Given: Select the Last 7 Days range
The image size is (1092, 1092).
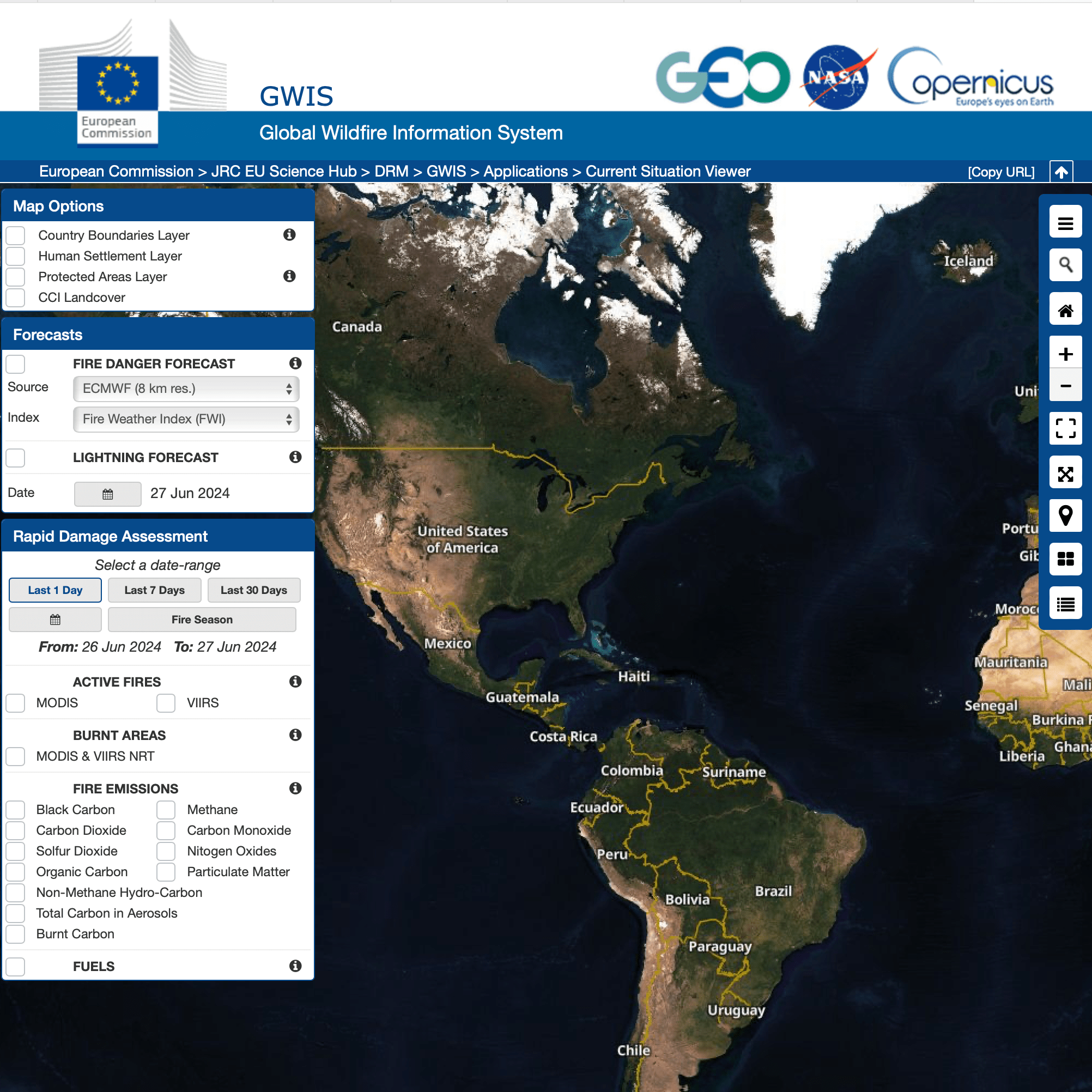Looking at the screenshot, I should tap(154, 590).
